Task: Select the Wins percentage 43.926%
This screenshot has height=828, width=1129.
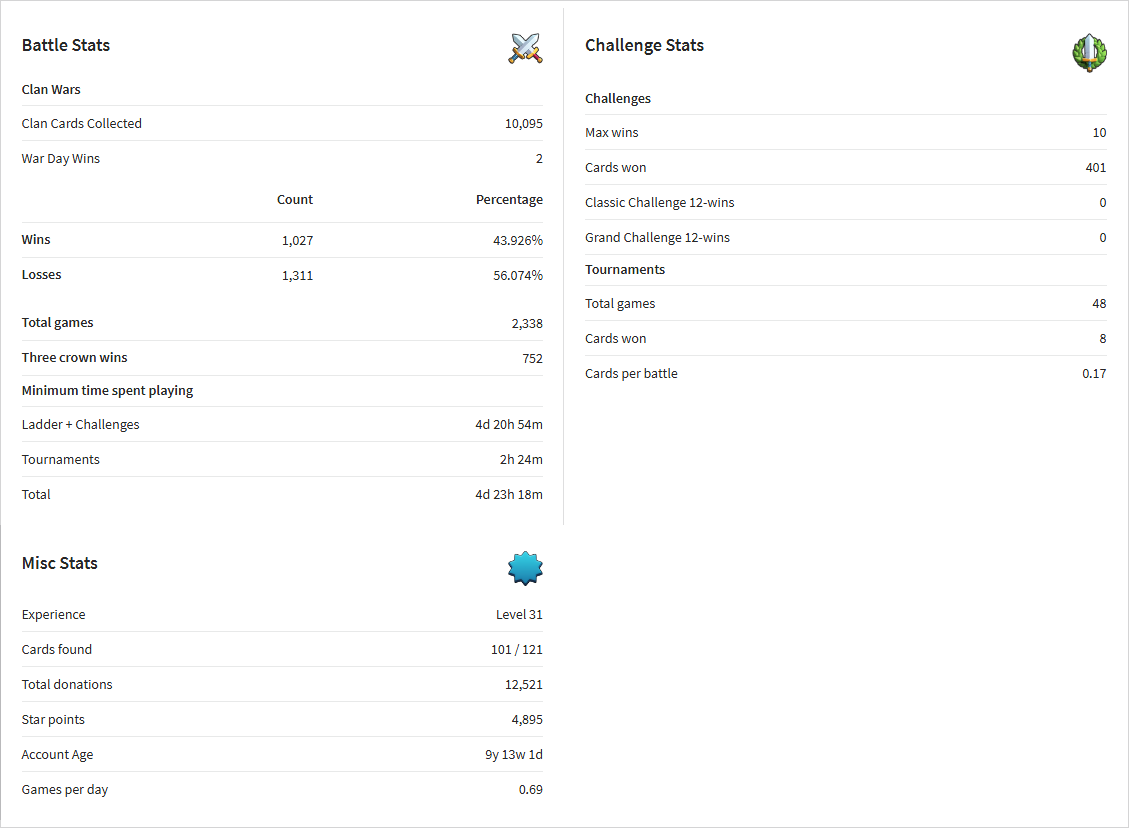Action: click(518, 240)
